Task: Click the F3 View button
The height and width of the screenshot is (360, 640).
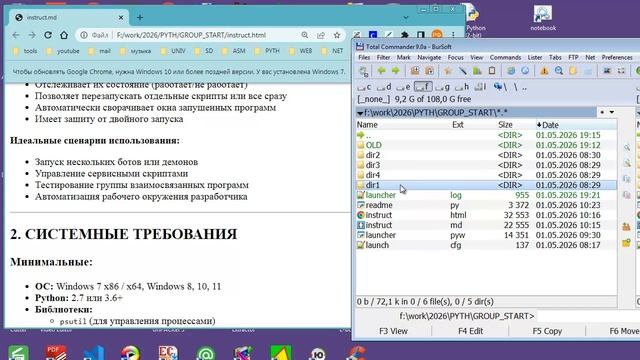Action: pos(393,331)
